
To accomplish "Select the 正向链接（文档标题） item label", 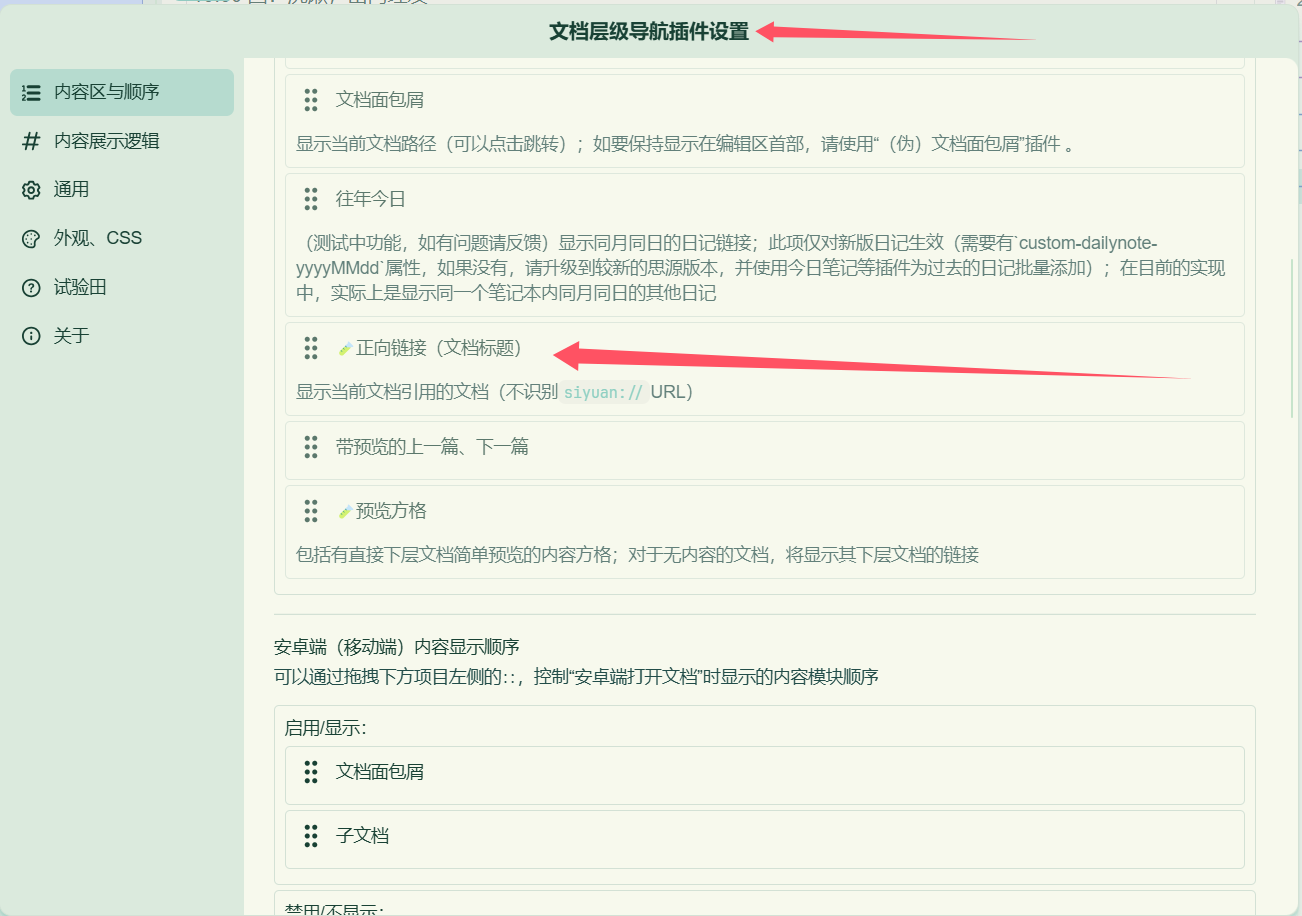I will [x=439, y=348].
